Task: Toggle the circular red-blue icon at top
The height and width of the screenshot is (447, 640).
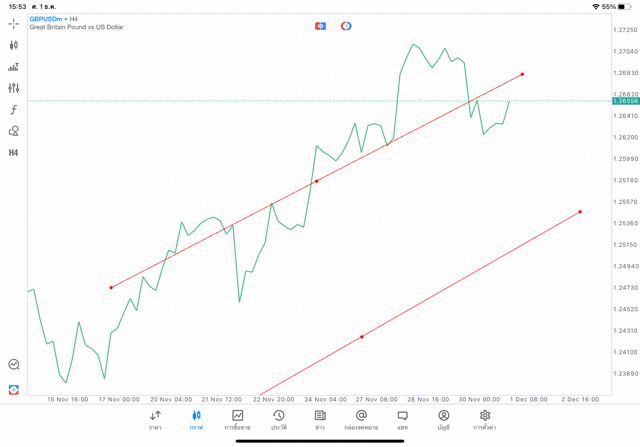Action: (346, 25)
